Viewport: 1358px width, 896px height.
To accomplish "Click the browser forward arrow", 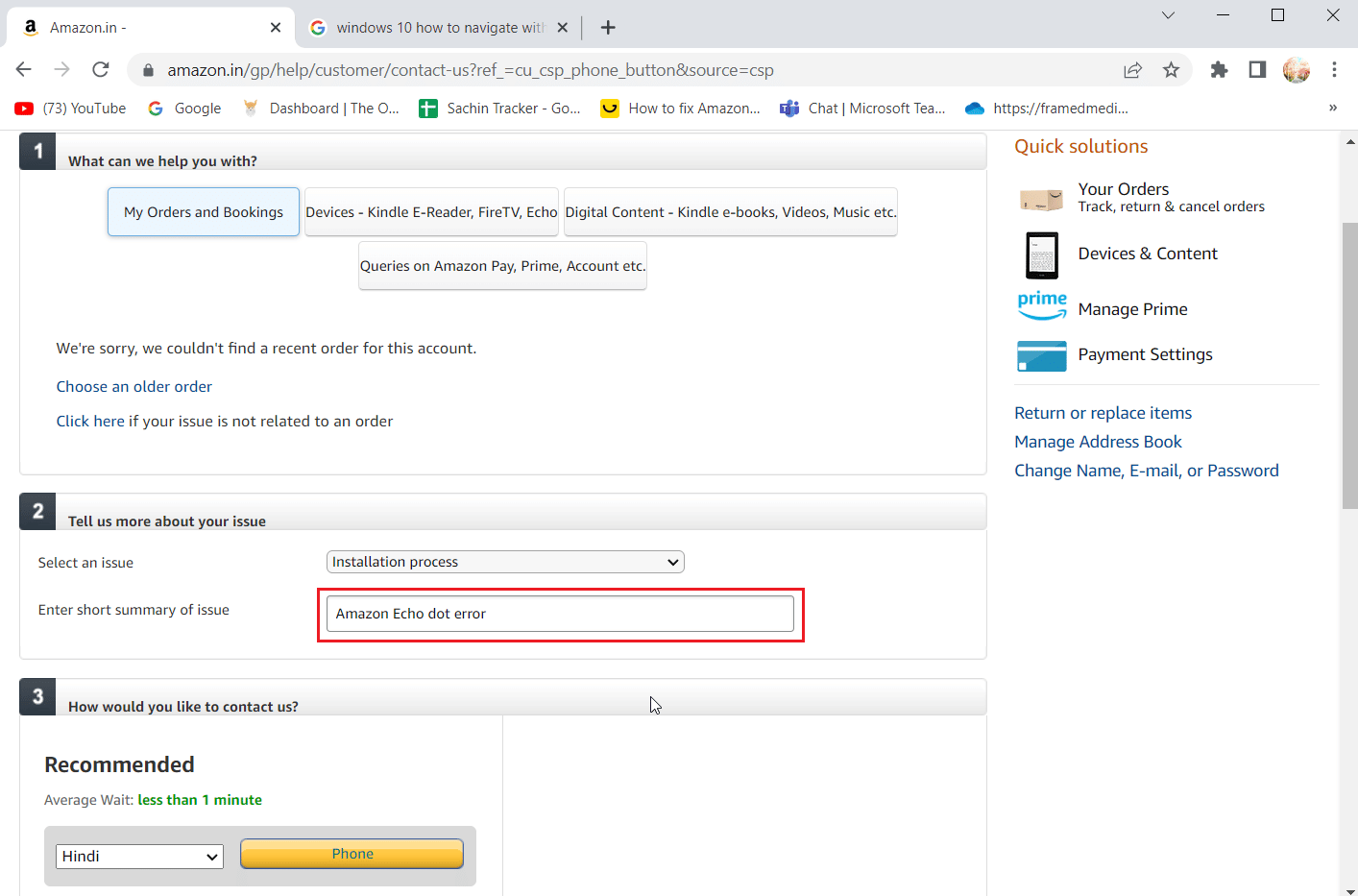I will (x=62, y=69).
